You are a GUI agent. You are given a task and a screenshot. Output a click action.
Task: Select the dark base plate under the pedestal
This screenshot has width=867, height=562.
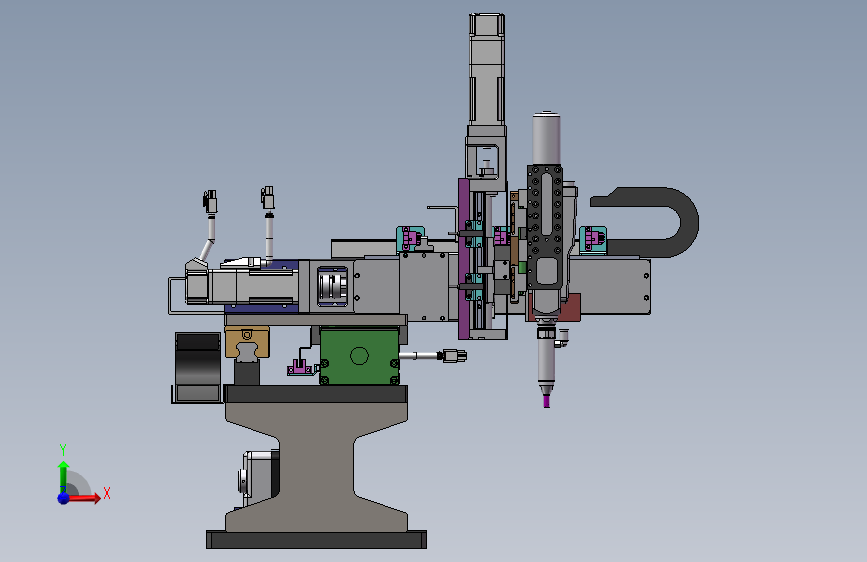316,540
